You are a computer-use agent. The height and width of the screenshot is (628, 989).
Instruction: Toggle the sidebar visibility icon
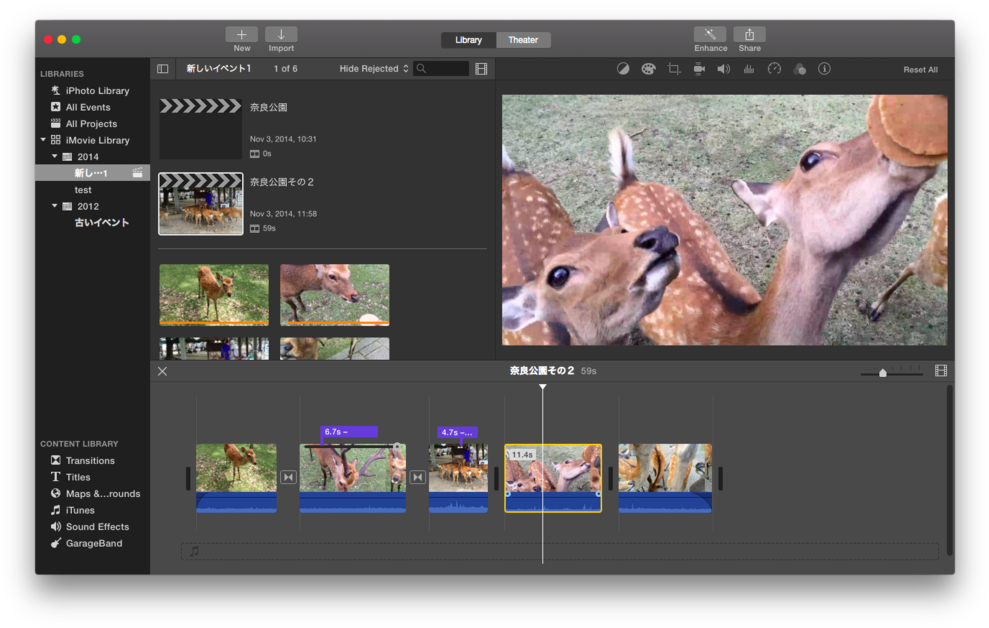(162, 68)
